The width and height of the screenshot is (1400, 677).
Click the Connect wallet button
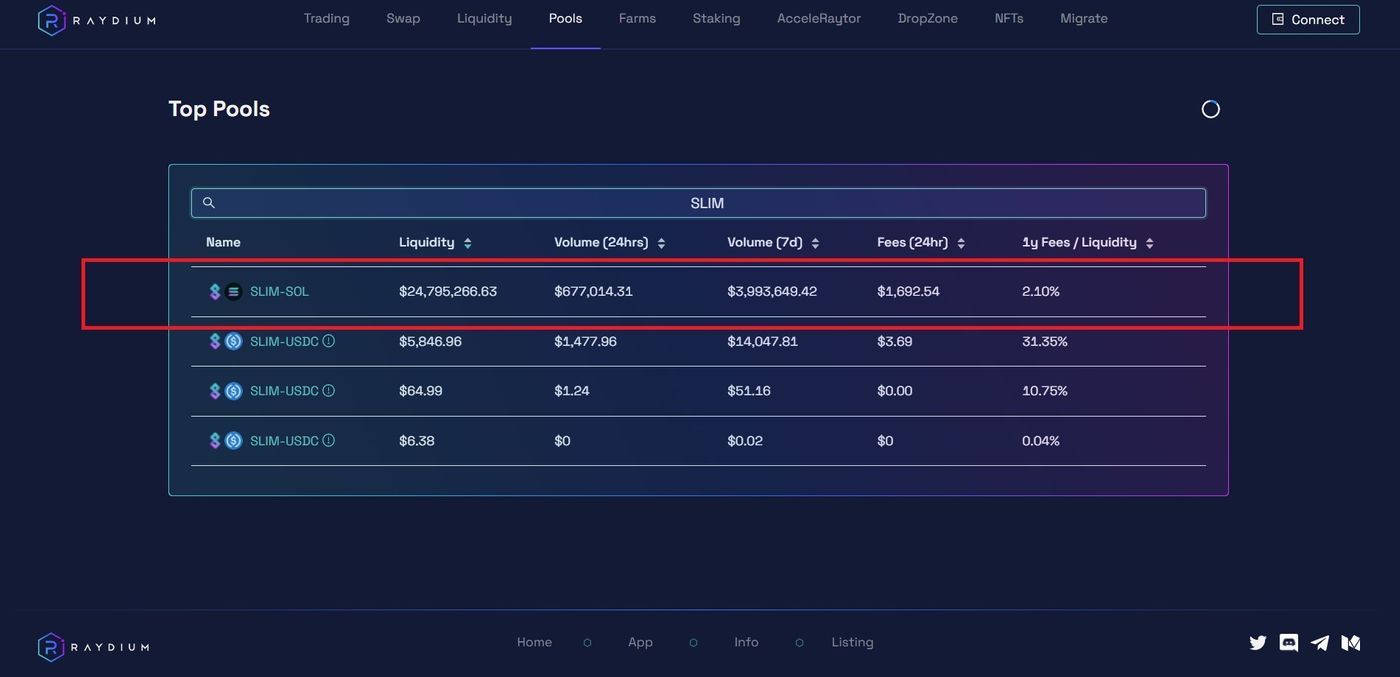coord(1308,19)
